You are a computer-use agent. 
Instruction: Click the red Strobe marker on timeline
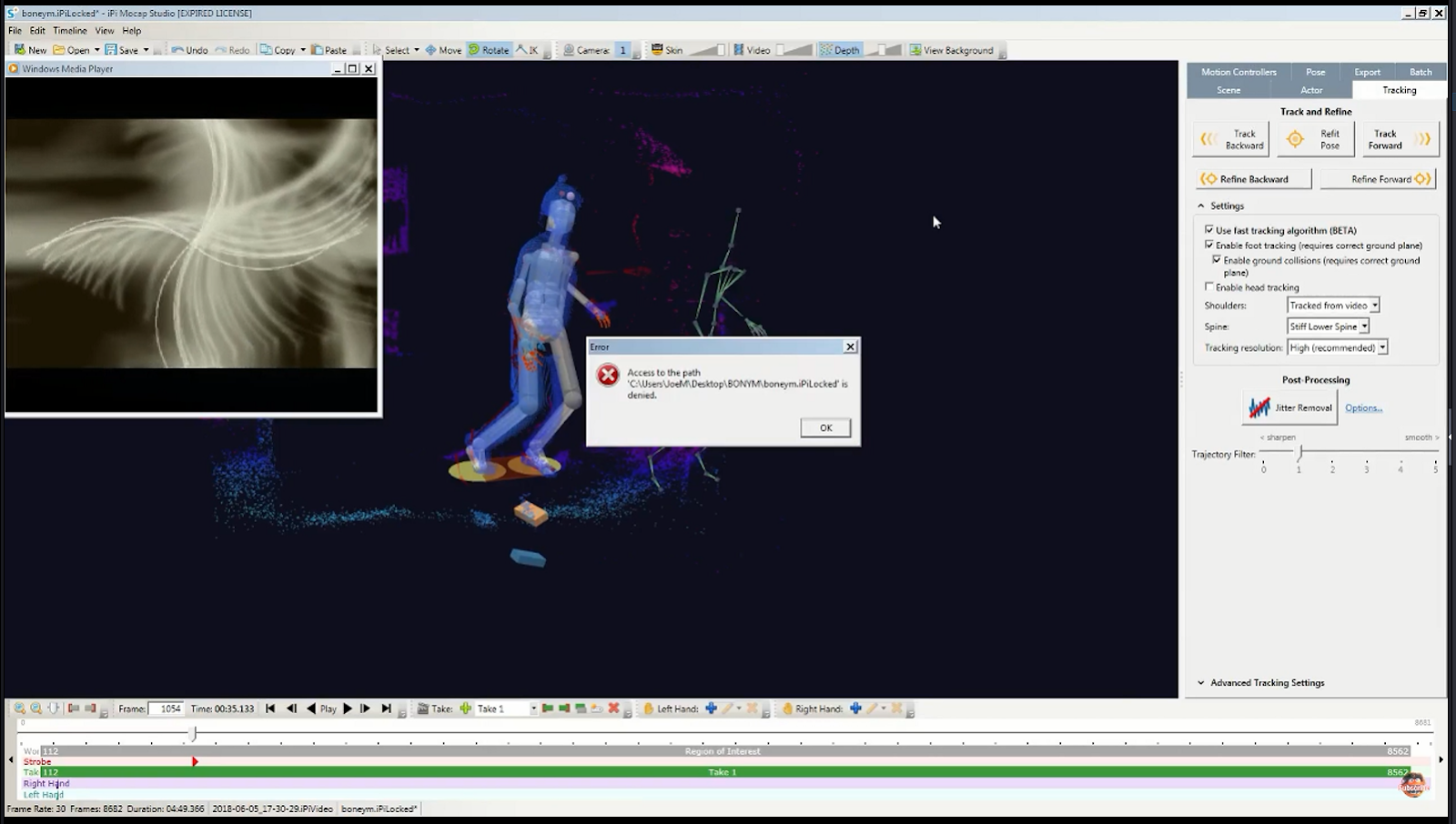pos(195,761)
